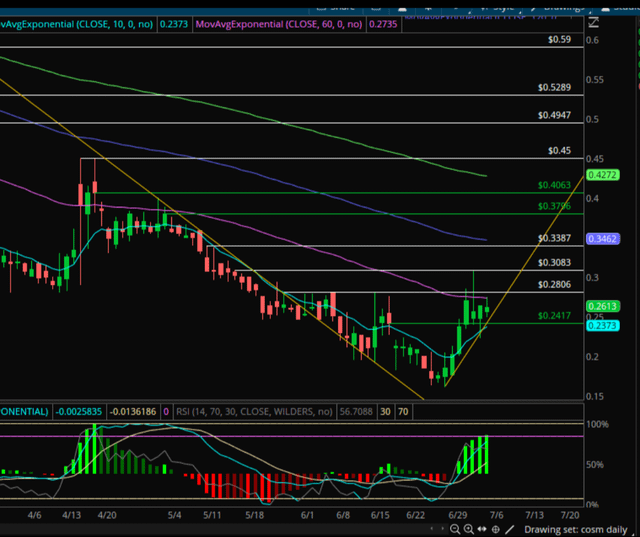Click the horizontal expand arrows icon
The image size is (640, 537).
(482, 529)
